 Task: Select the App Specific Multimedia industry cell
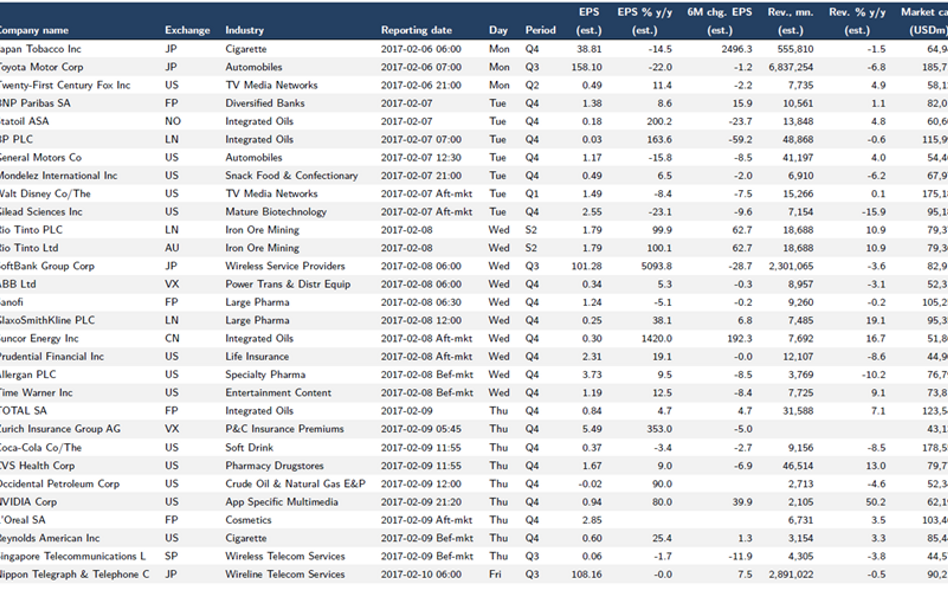(281, 502)
